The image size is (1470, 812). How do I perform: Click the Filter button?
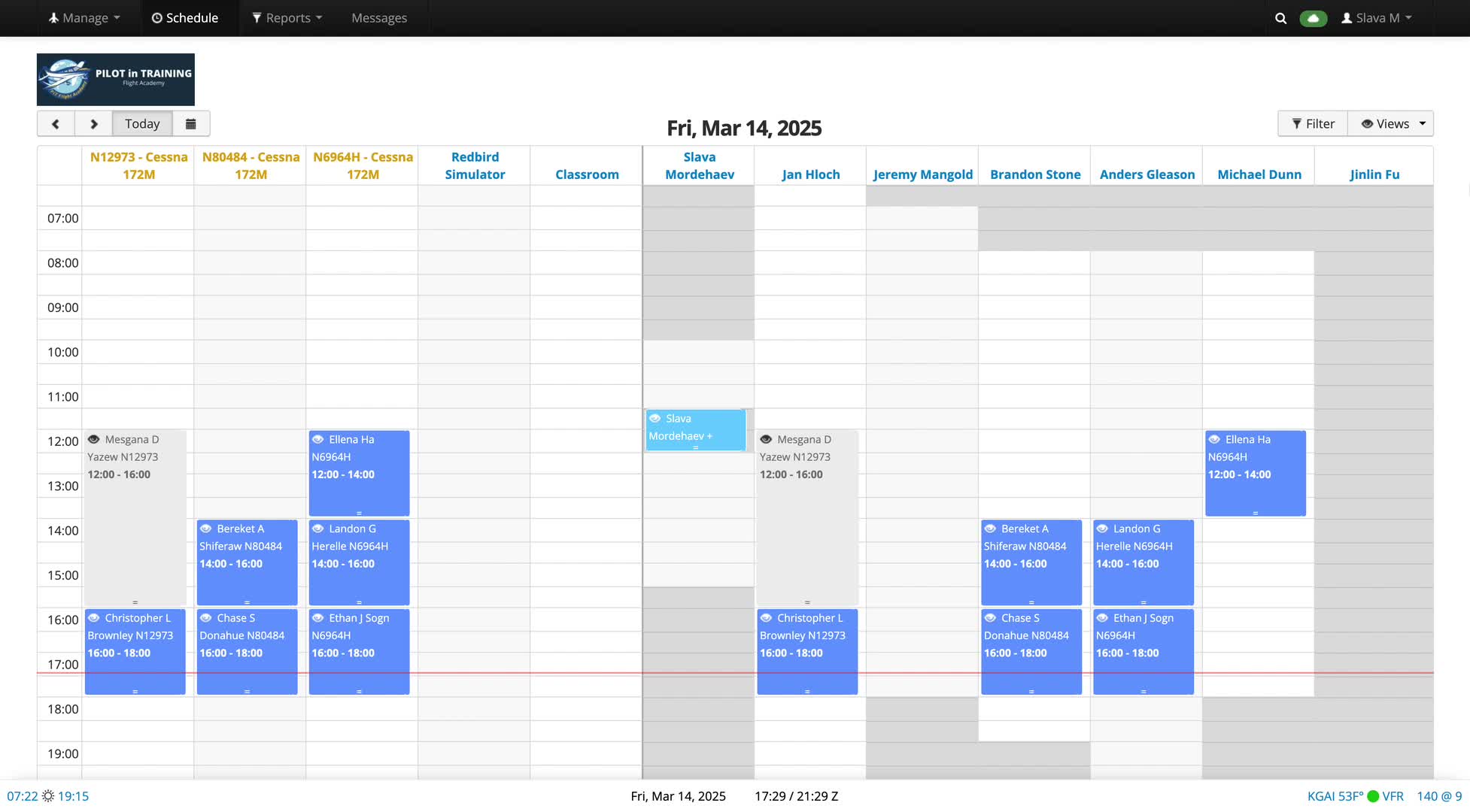click(x=1313, y=124)
